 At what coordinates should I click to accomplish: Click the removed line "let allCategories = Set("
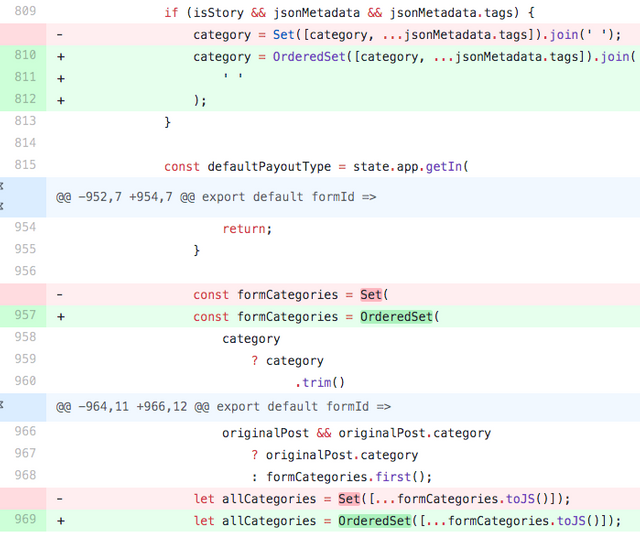pyautogui.click(x=382, y=500)
